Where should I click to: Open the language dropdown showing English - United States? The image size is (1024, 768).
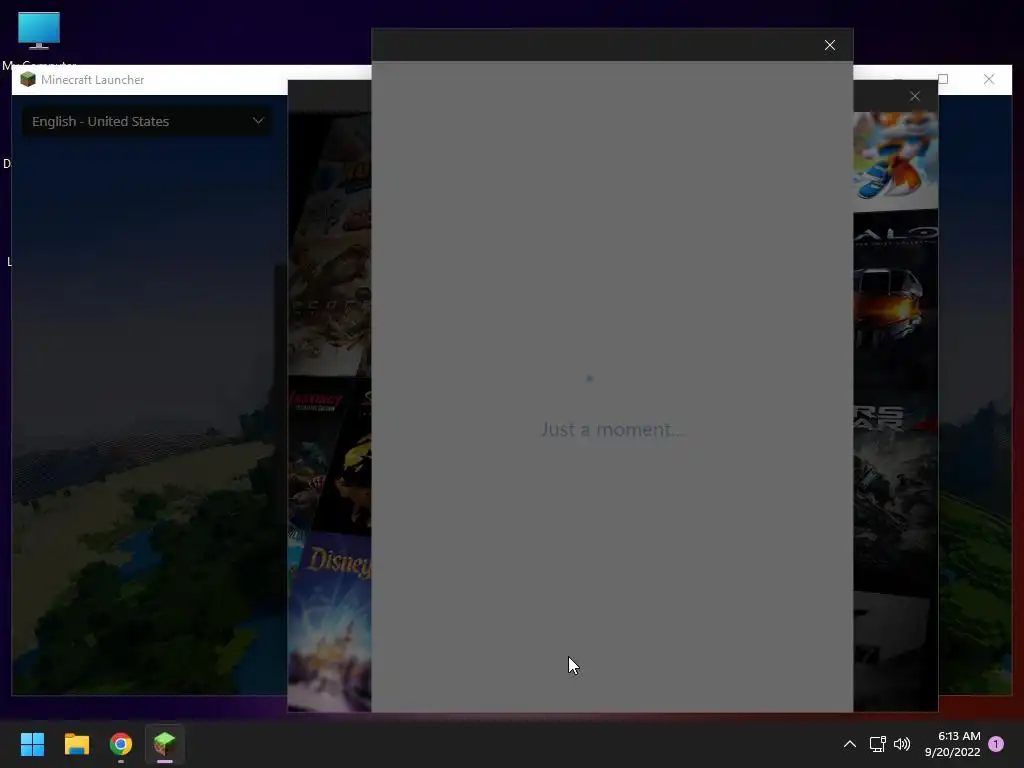click(148, 121)
